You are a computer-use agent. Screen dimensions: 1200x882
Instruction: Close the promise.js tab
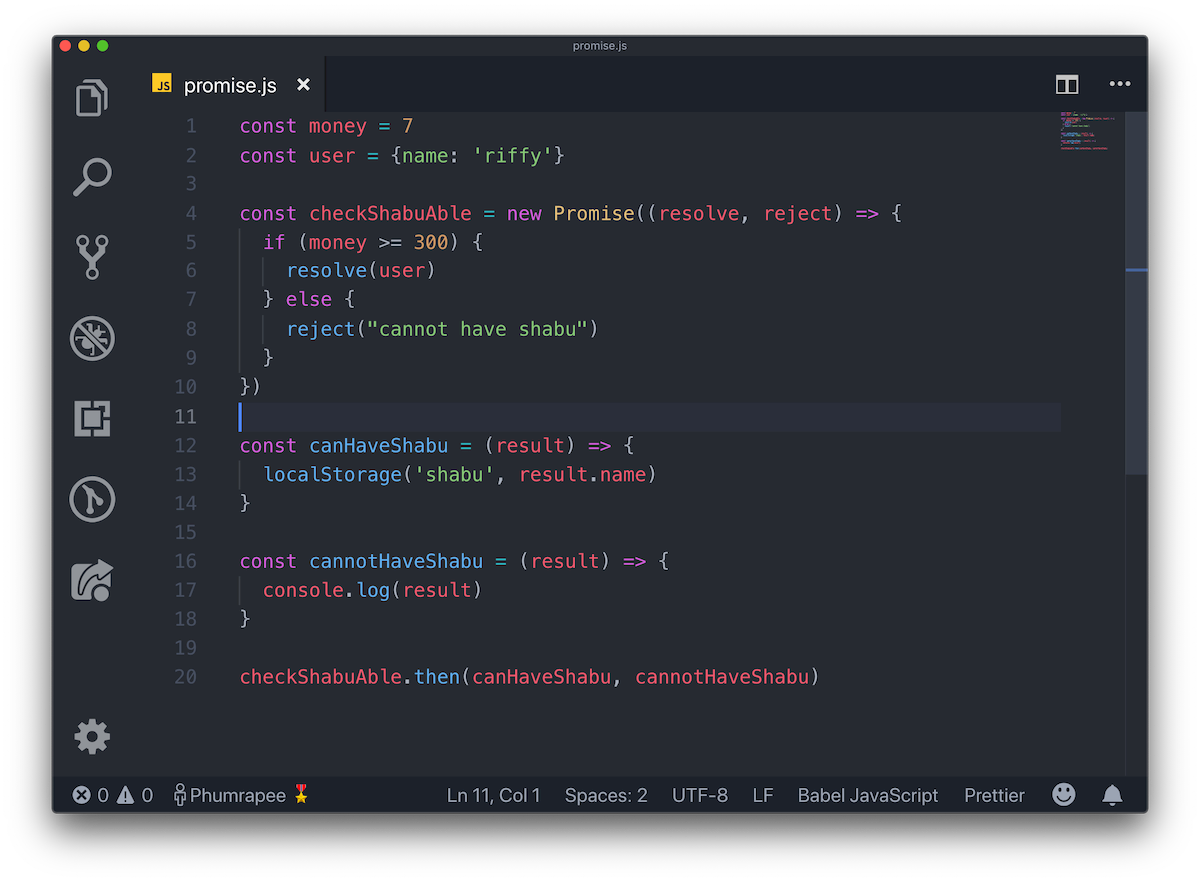pos(303,85)
